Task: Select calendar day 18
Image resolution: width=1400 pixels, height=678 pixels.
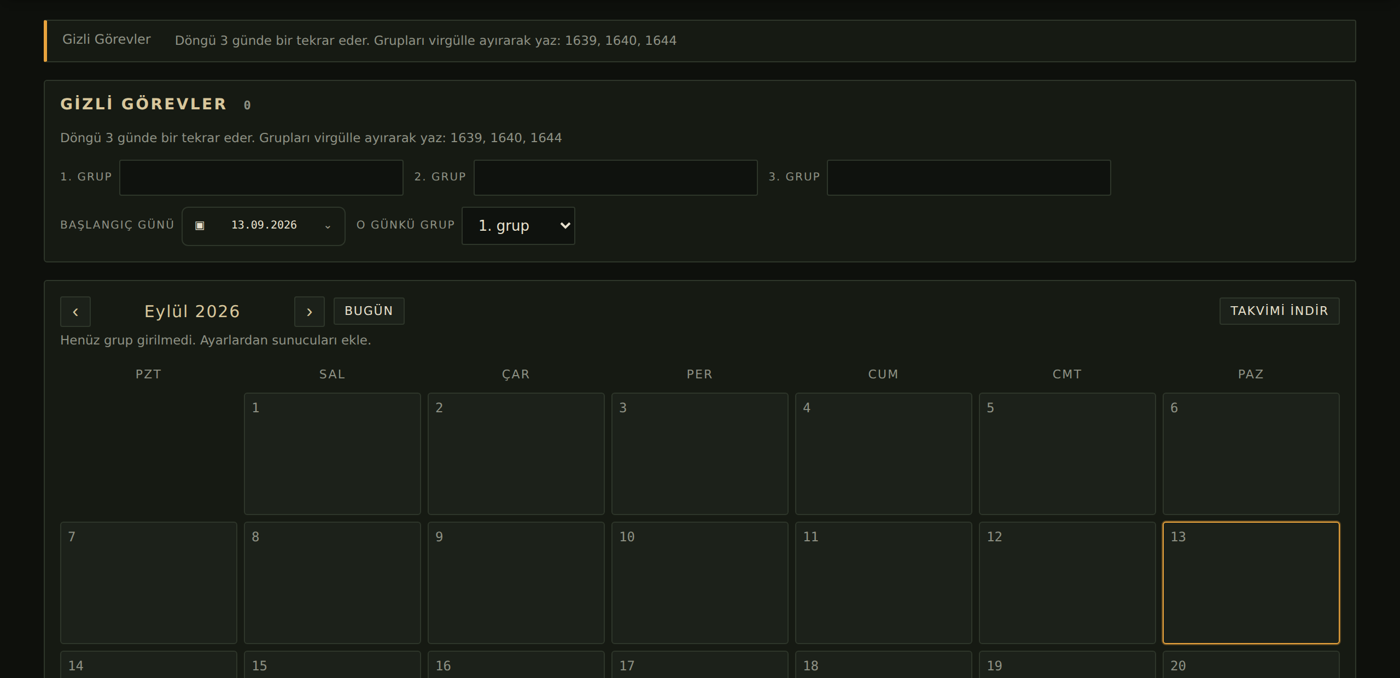Action: point(883,665)
